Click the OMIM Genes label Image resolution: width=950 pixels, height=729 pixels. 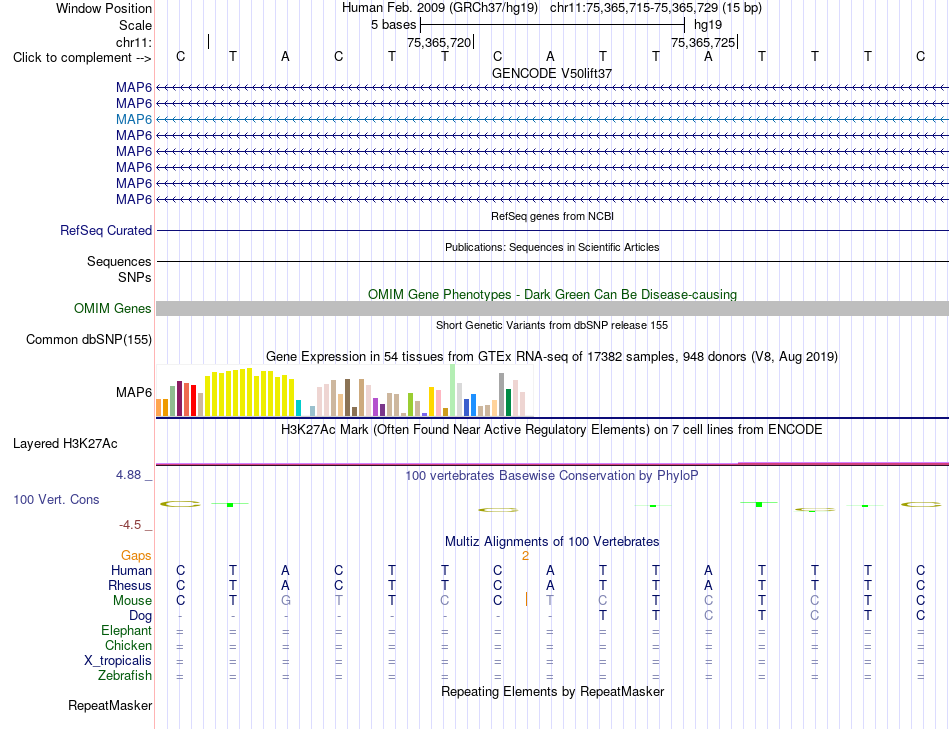113,308
